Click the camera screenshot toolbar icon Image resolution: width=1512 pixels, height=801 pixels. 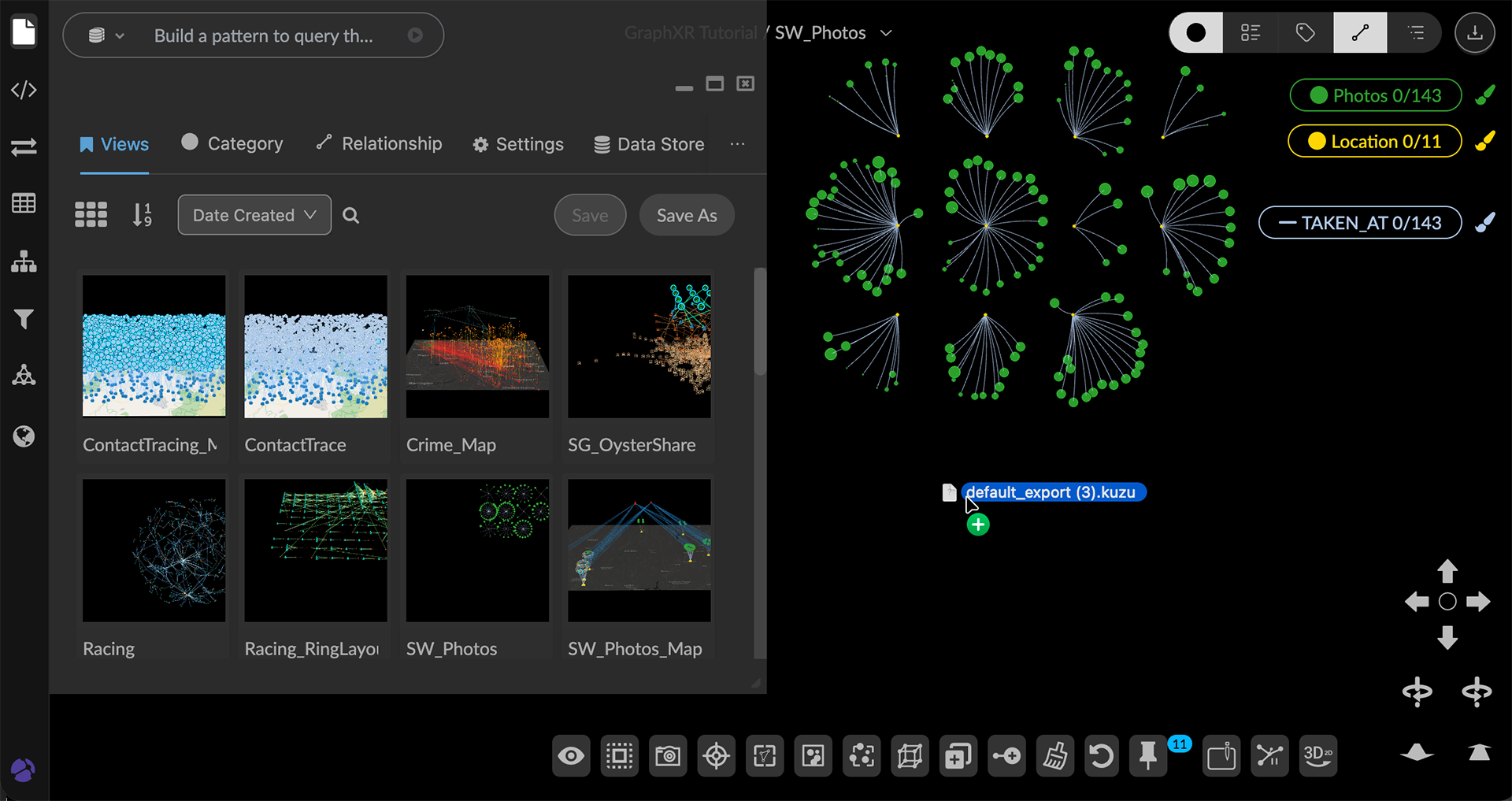pos(668,757)
